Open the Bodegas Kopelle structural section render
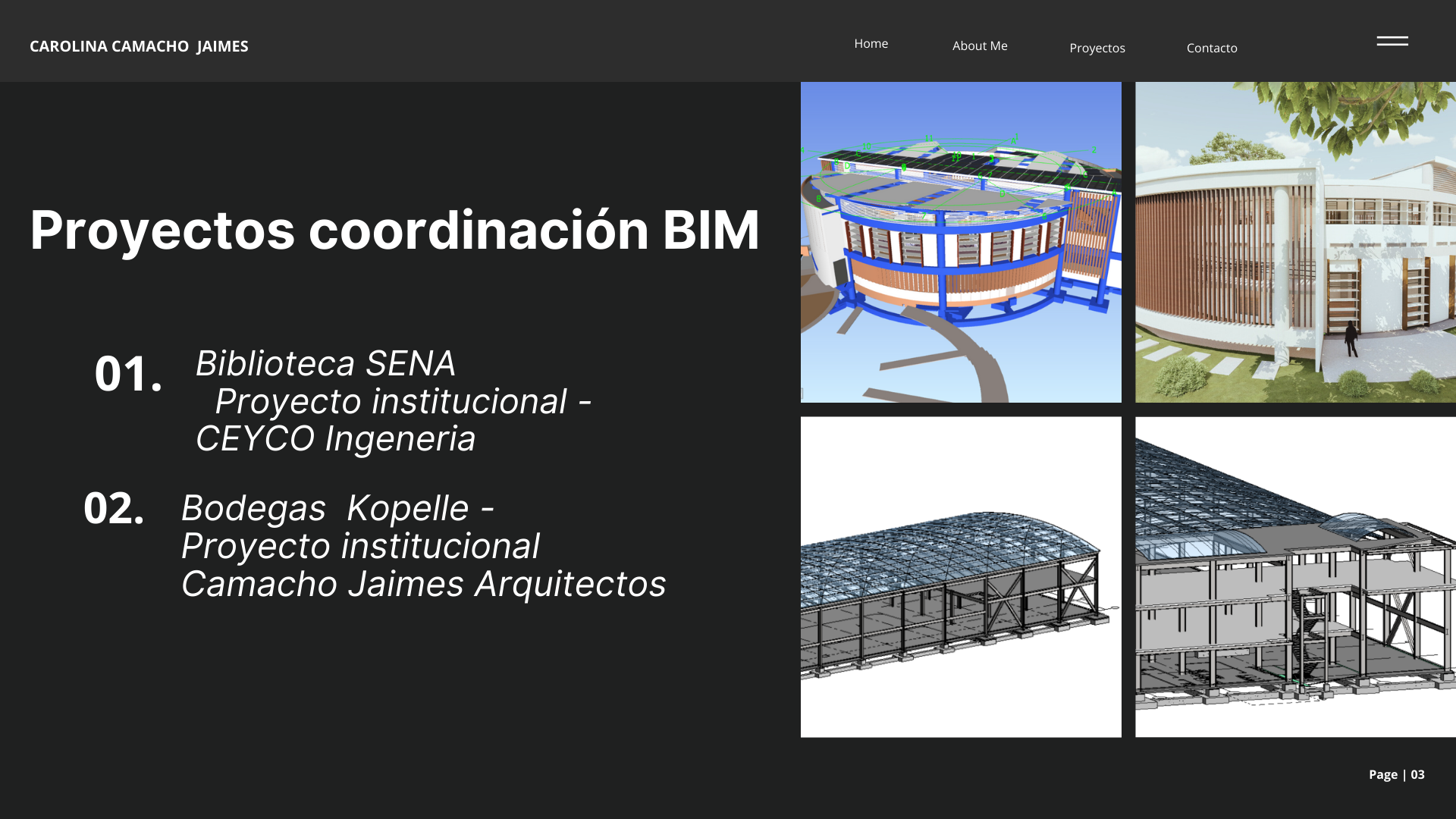Image resolution: width=1456 pixels, height=819 pixels. [1294, 575]
